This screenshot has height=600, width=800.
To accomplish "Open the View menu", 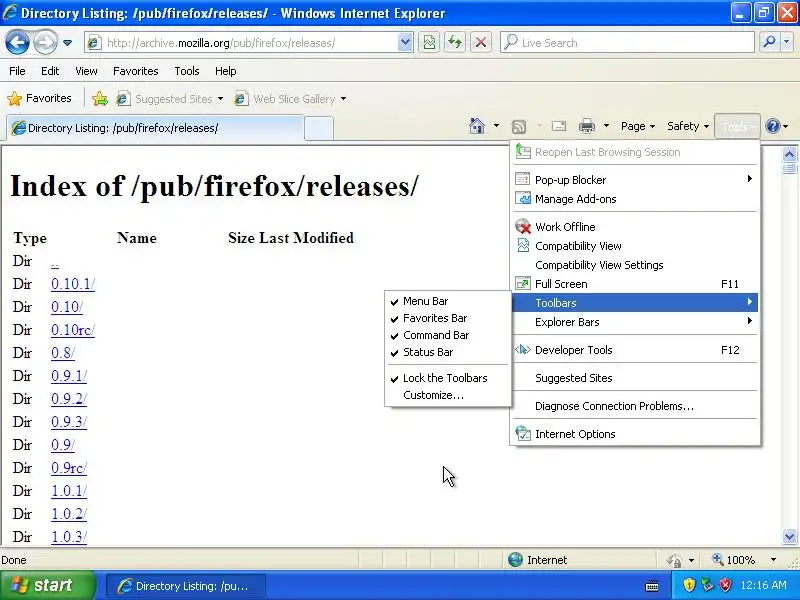I will click(x=86, y=71).
